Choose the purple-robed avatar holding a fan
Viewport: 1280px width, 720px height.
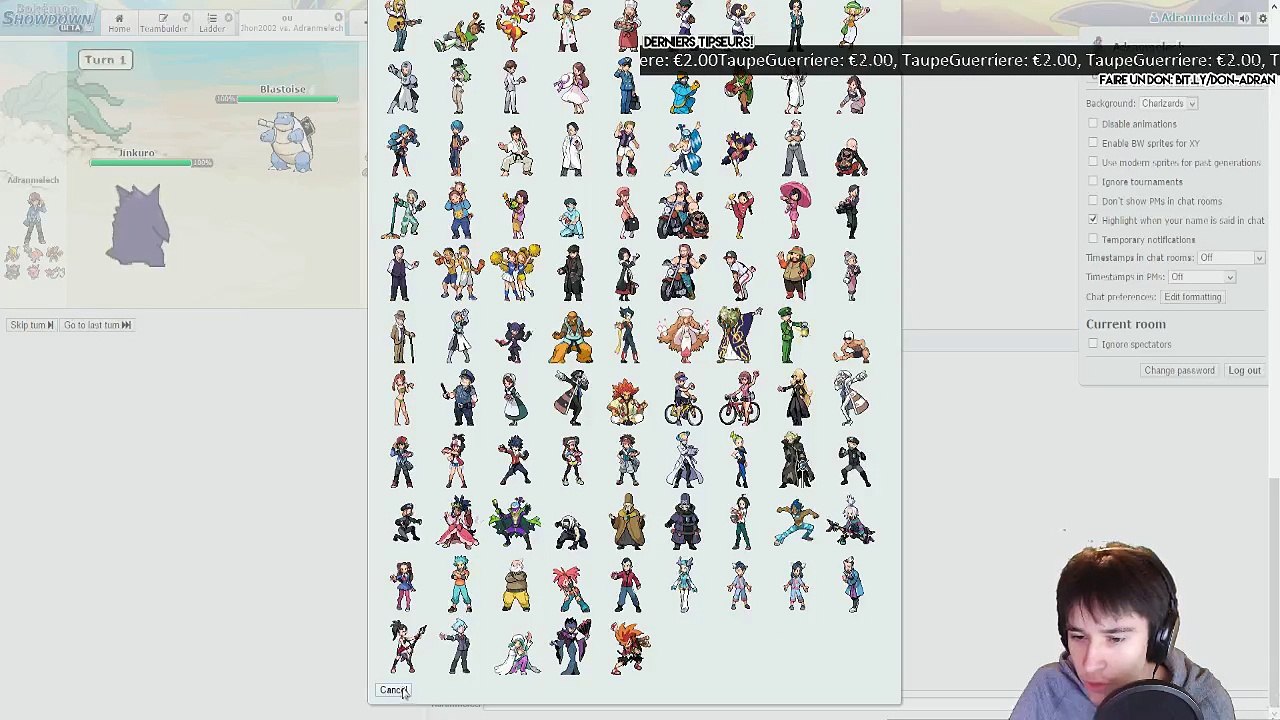point(571,646)
